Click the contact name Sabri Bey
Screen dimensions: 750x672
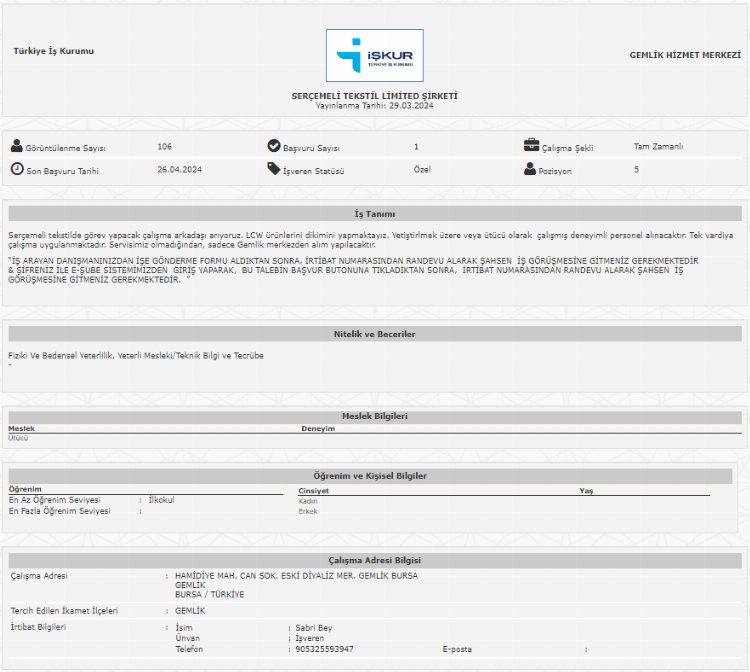312,628
